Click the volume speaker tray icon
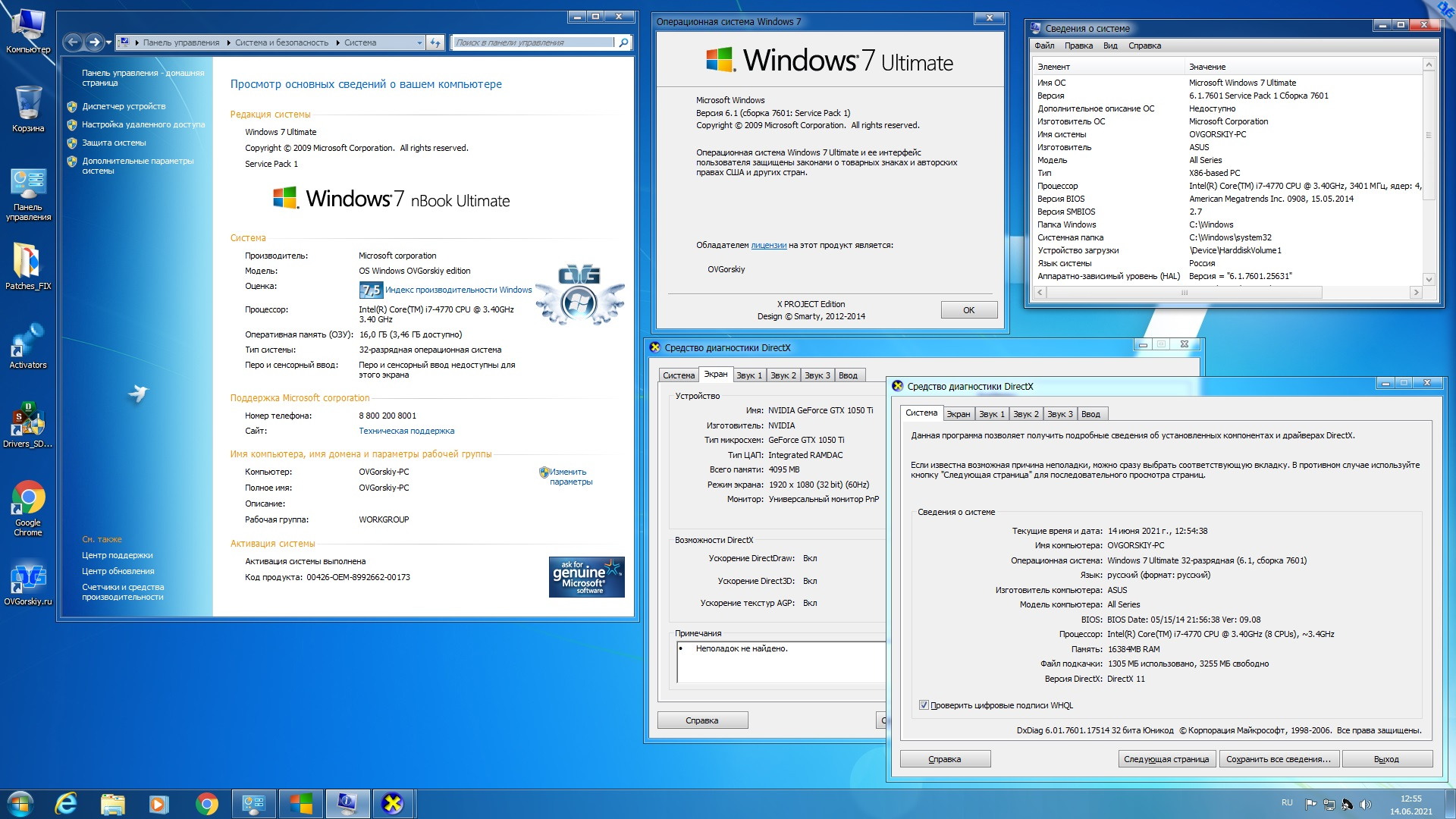The image size is (1456, 819). tap(1365, 805)
